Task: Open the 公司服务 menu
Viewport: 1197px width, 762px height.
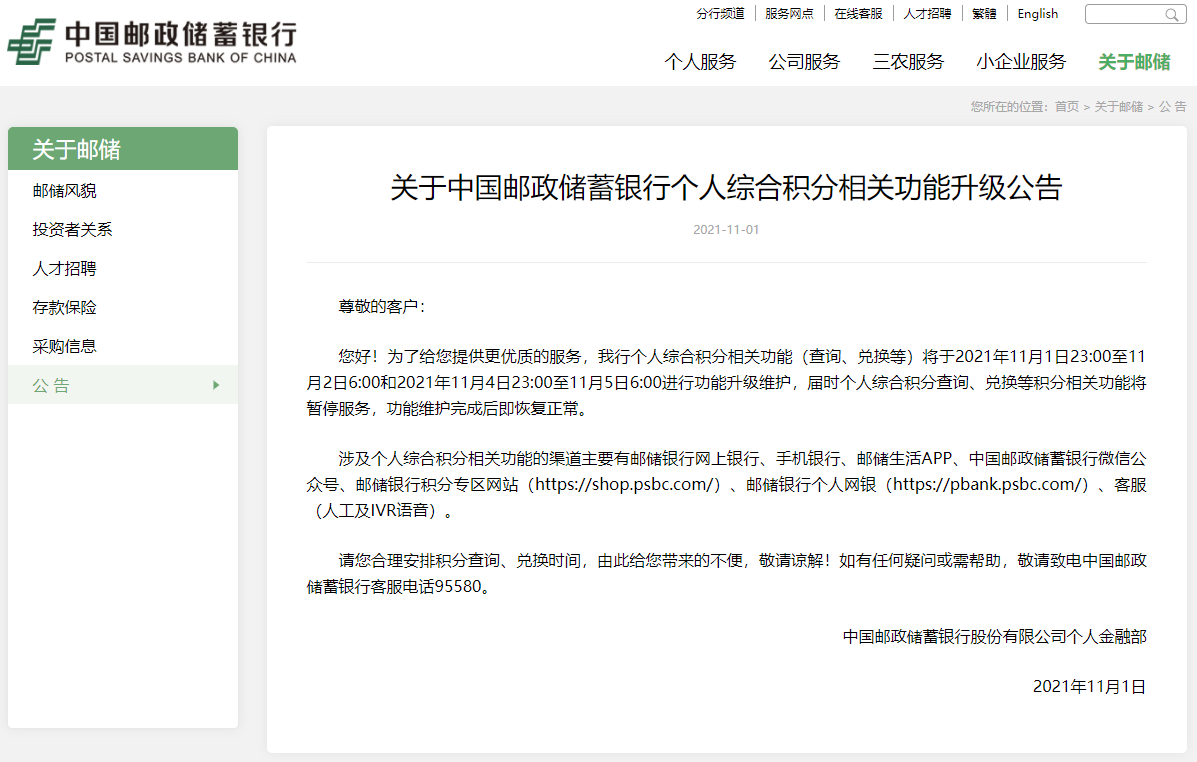Action: pyautogui.click(x=804, y=62)
